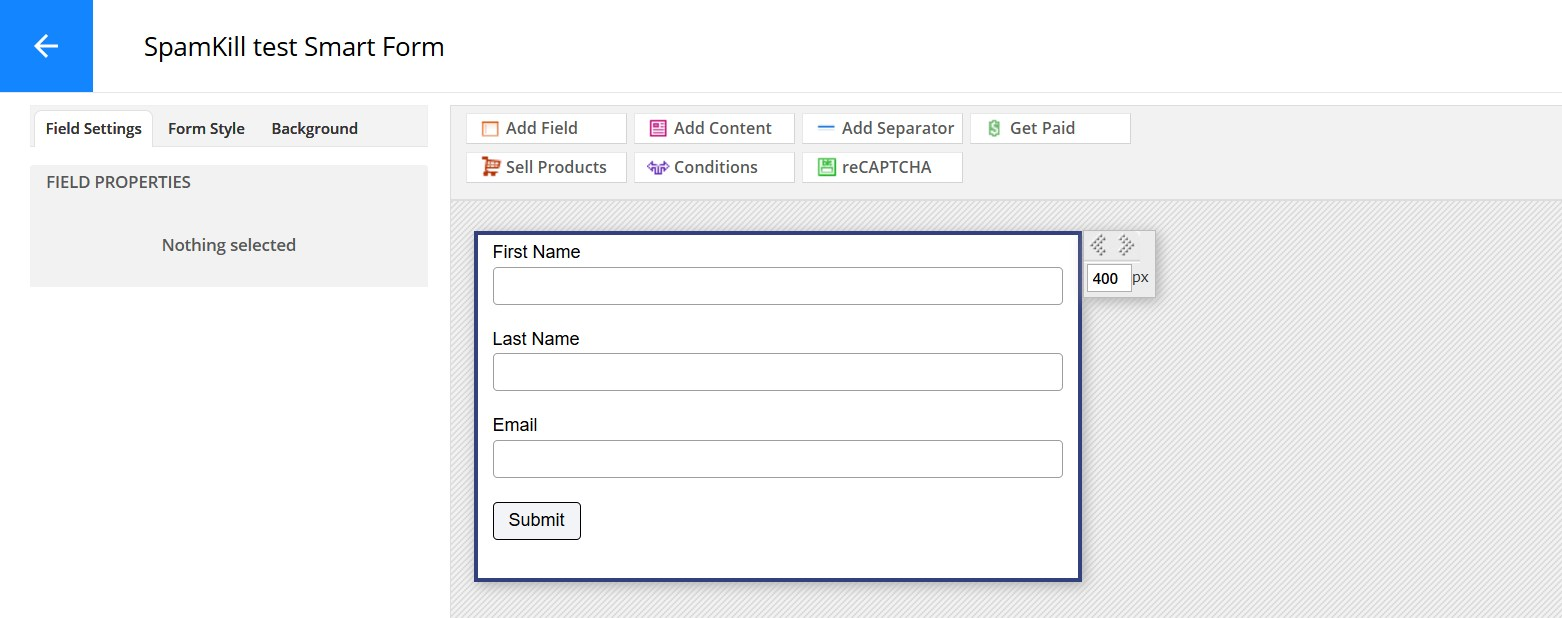
Task: Click the Add Content button label
Action: pos(723,128)
